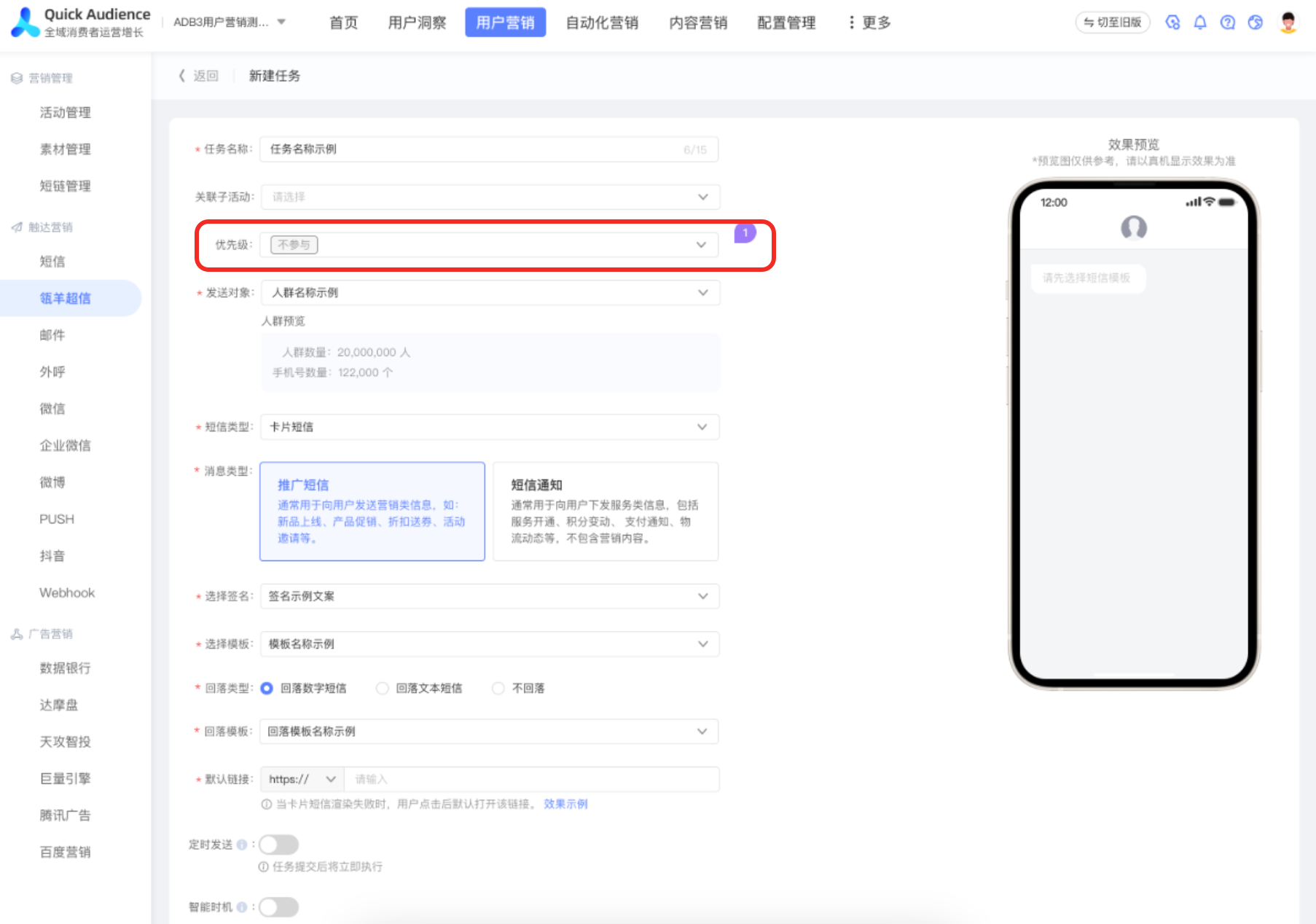Screen dimensions: 1316x924
Task: Open the 效果示例 link
Action: coord(565,804)
